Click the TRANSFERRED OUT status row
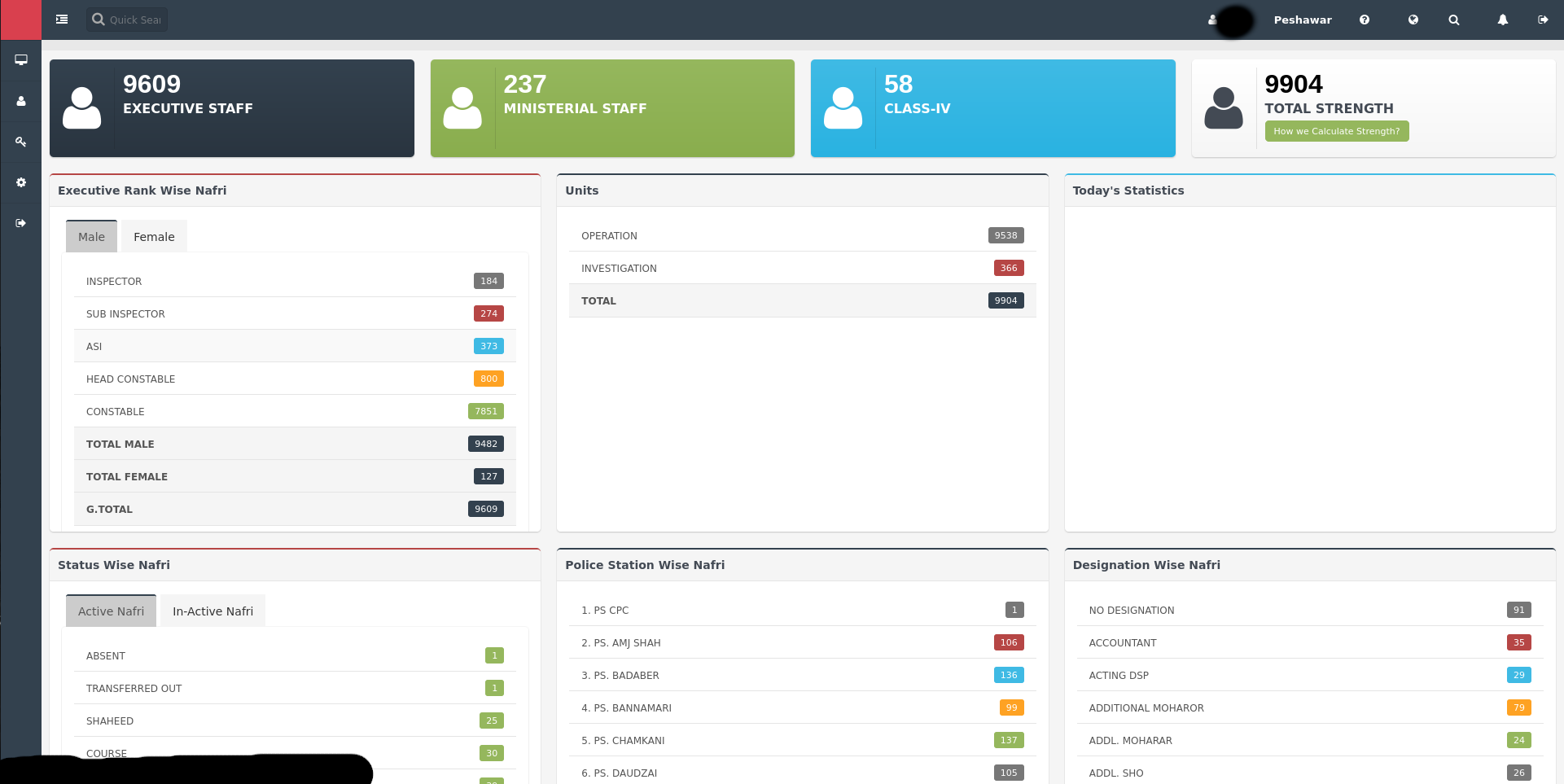This screenshot has height=784, width=1564. tap(295, 688)
